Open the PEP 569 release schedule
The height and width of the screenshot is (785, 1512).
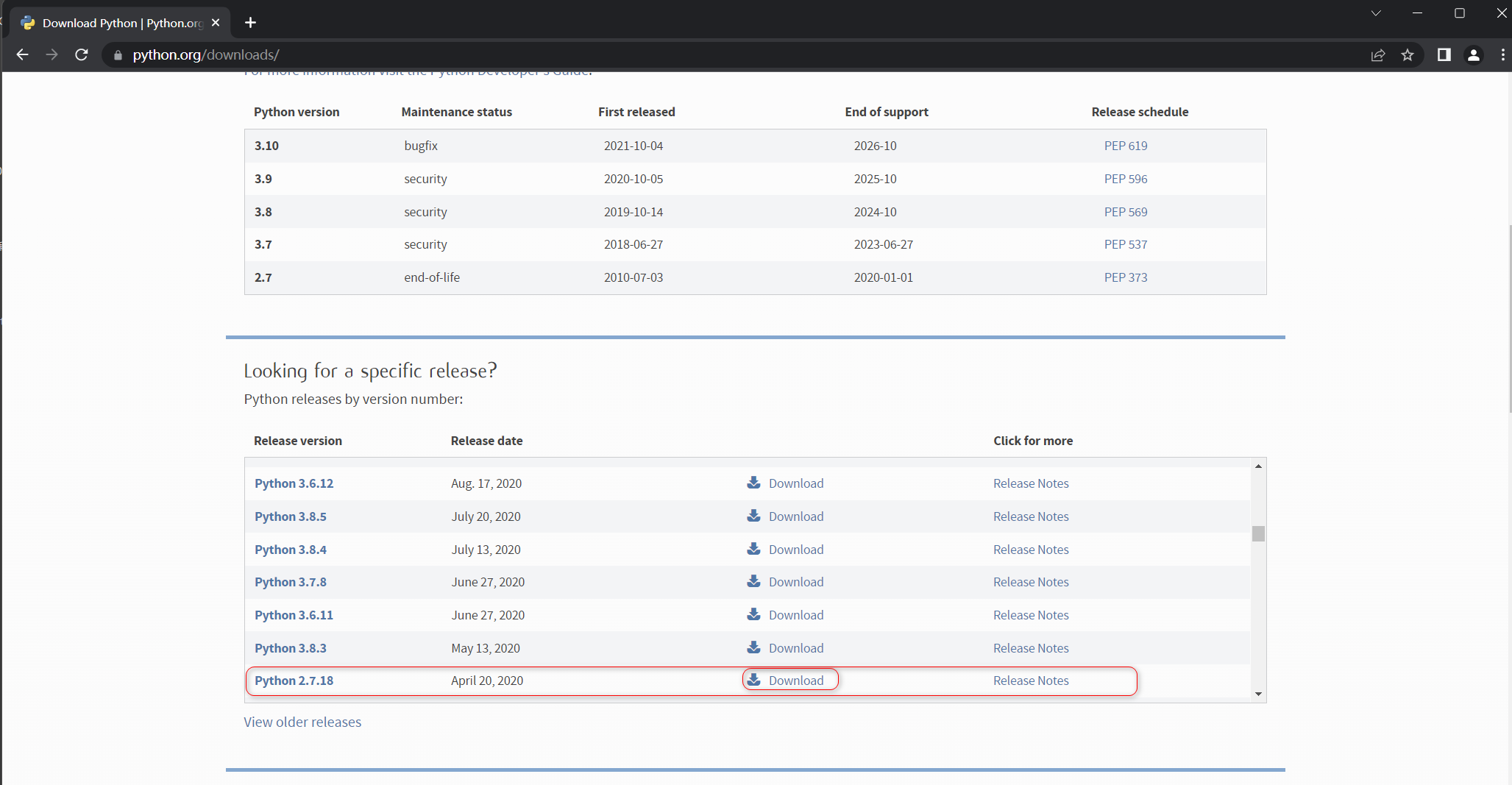point(1125,212)
